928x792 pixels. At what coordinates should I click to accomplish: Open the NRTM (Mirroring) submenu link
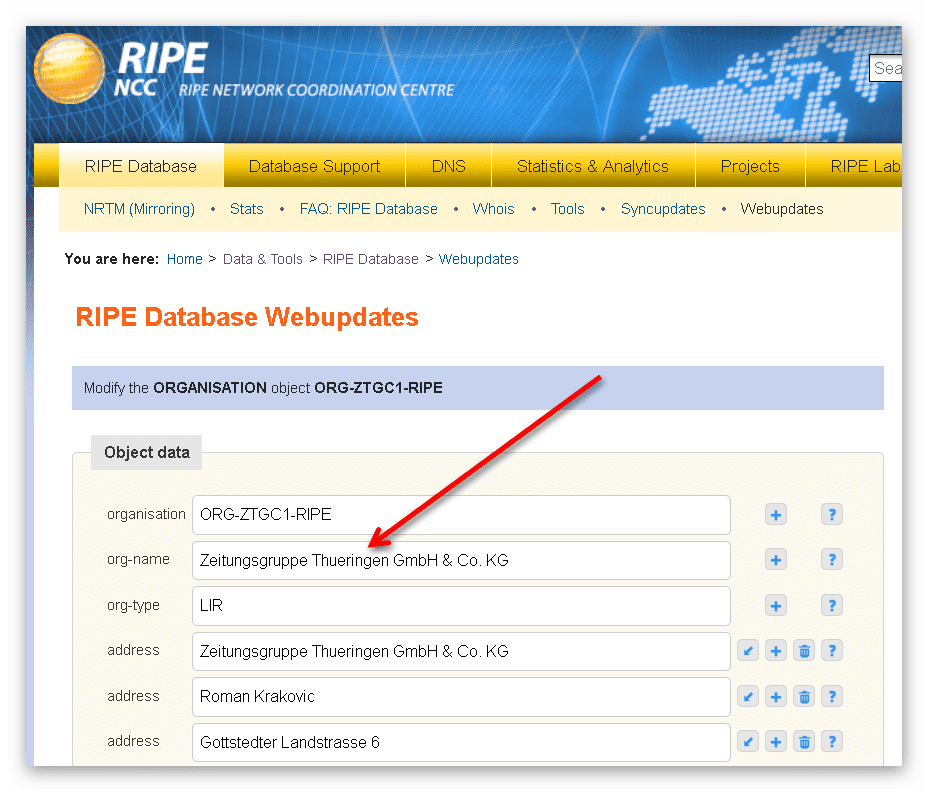(139, 209)
